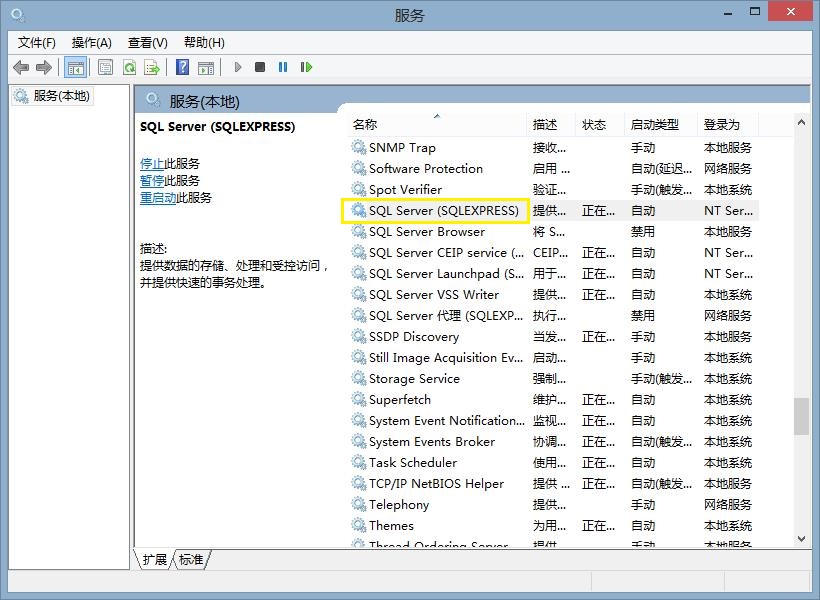Select the SQL Server CEIP service row
820x600 pixels.
click(x=554, y=253)
